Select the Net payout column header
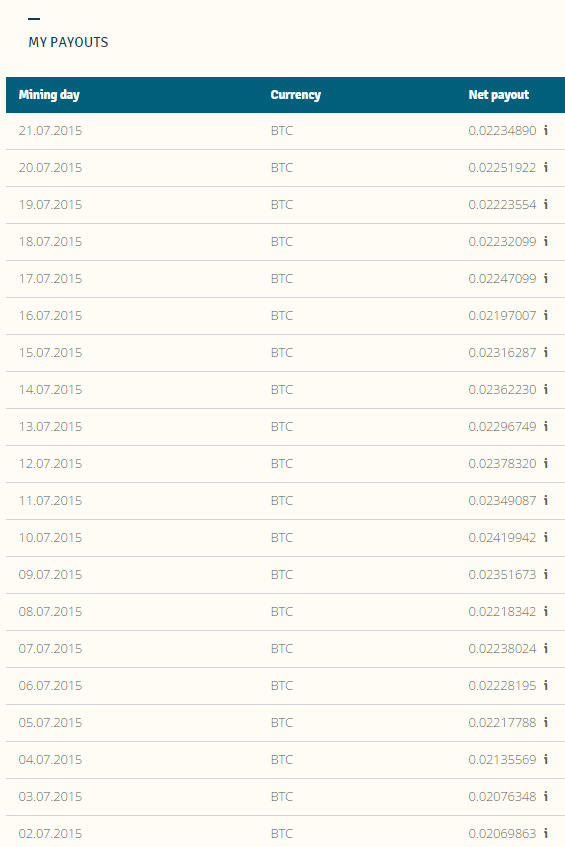This screenshot has height=847, width=565. (499, 95)
